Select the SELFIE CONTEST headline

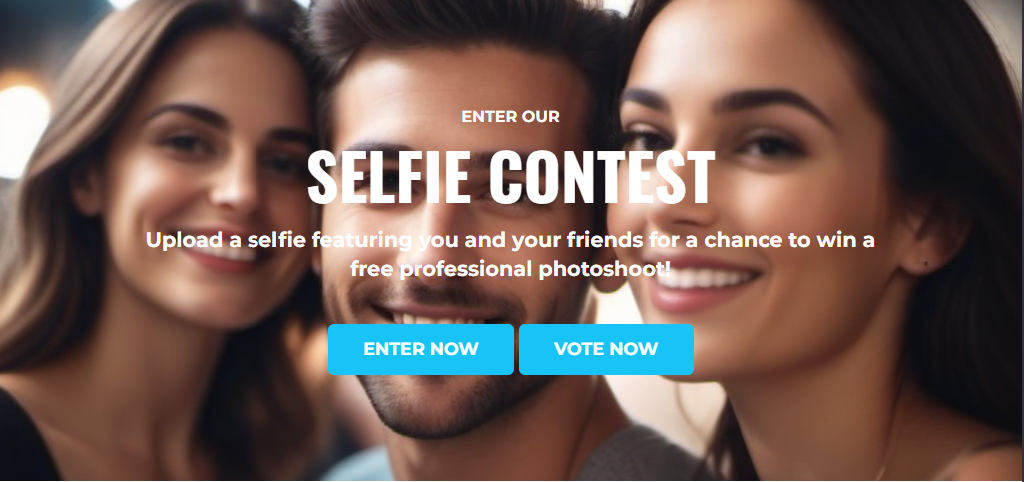(511, 178)
